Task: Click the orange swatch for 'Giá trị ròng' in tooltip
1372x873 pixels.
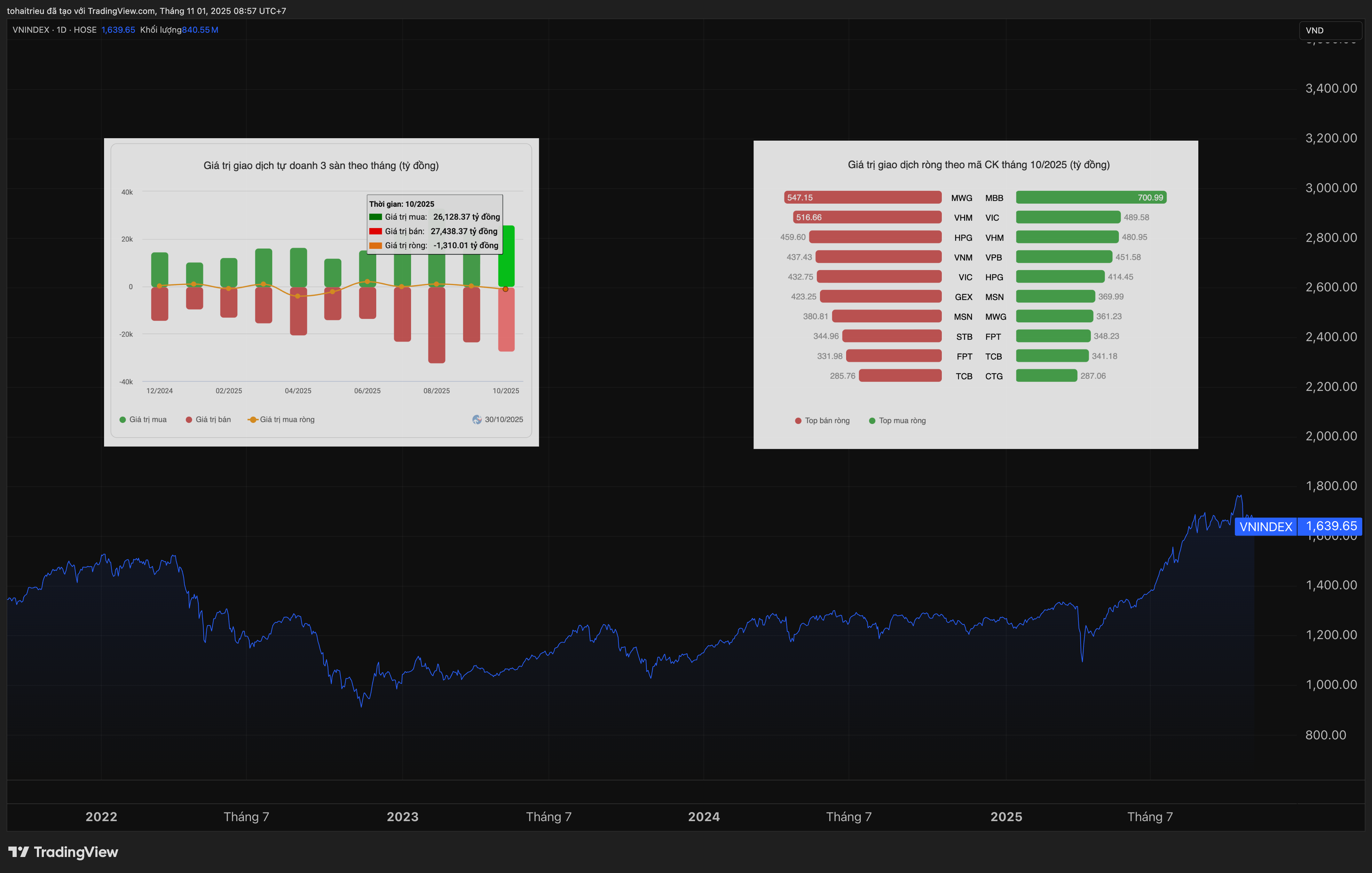Action: point(376,246)
